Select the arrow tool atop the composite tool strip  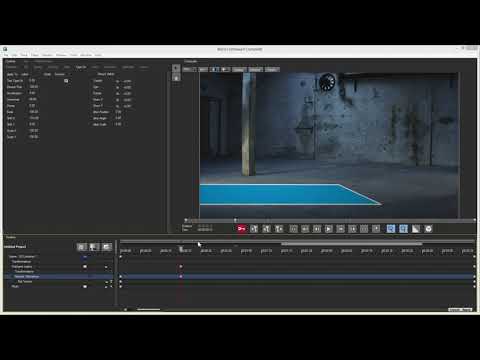[x=176, y=68]
